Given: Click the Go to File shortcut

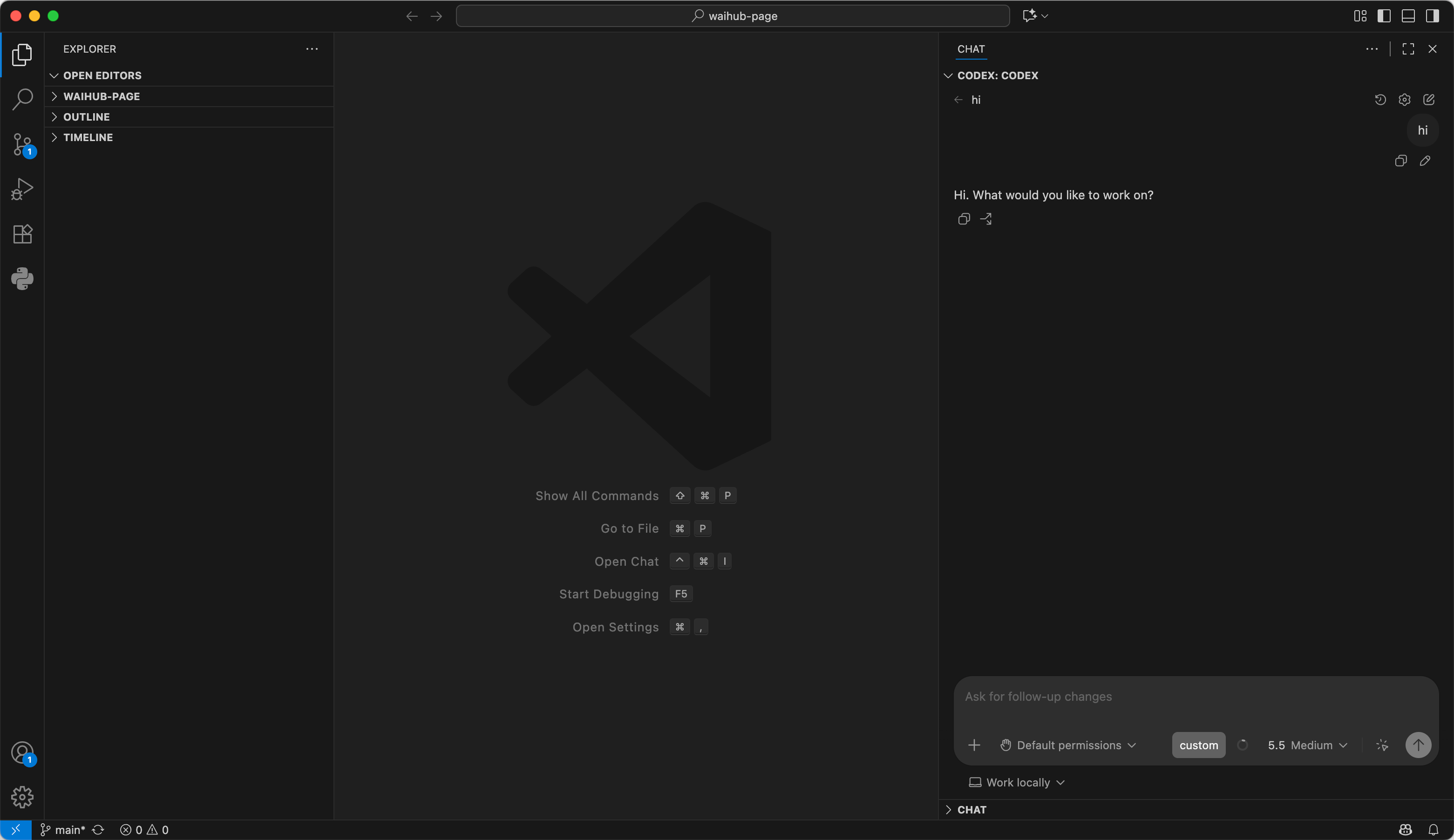Looking at the screenshot, I should point(656,528).
